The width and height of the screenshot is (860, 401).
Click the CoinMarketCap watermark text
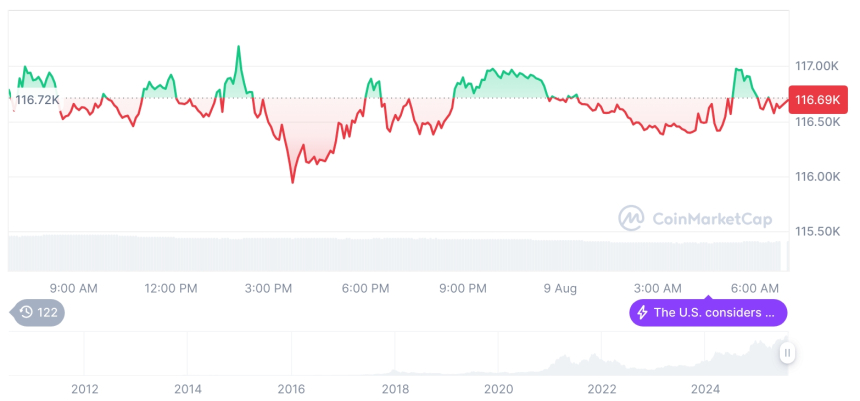tap(710, 217)
